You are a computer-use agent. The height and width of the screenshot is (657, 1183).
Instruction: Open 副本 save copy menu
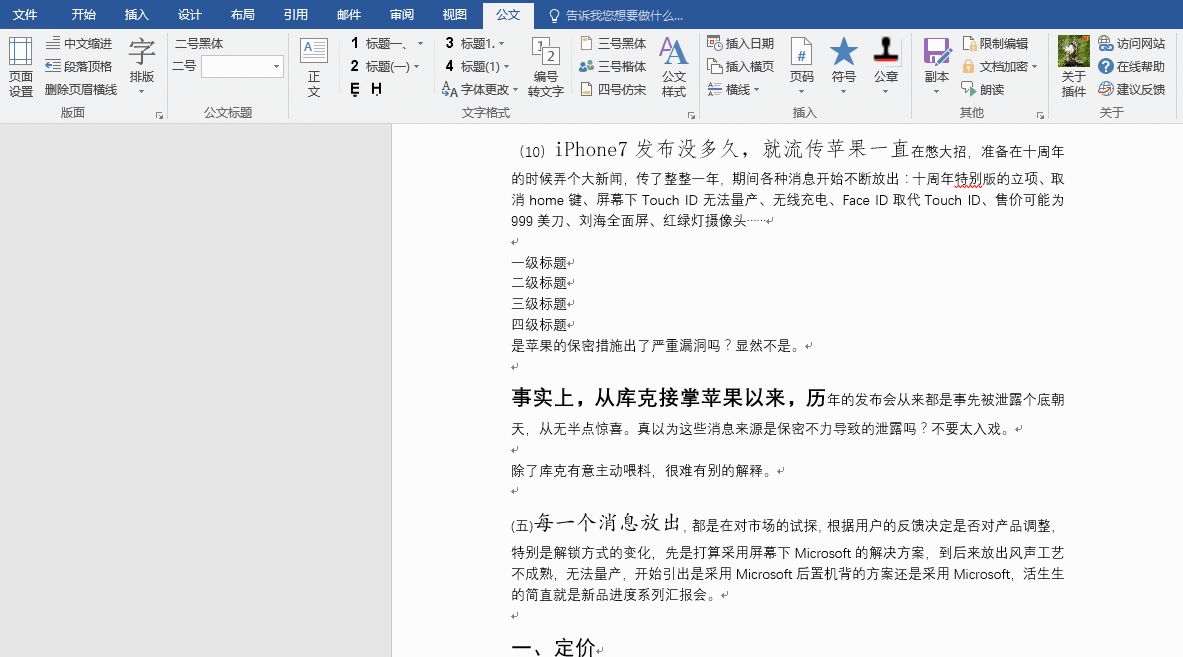click(936, 67)
